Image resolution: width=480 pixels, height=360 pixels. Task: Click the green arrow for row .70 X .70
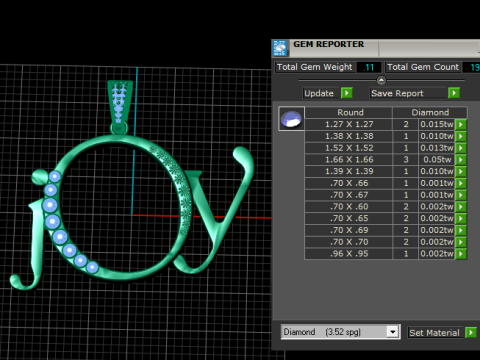(x=461, y=242)
